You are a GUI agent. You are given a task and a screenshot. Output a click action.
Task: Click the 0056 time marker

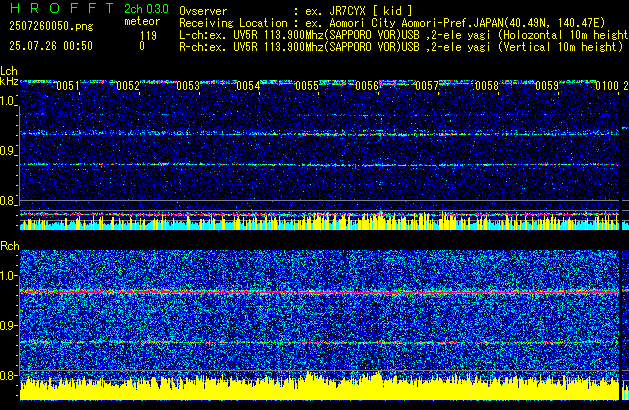(367, 86)
